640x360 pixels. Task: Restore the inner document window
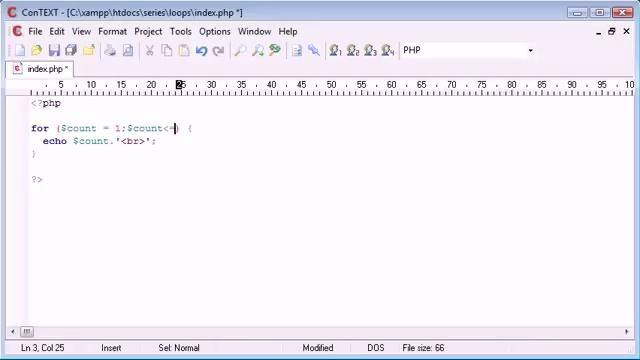click(612, 31)
